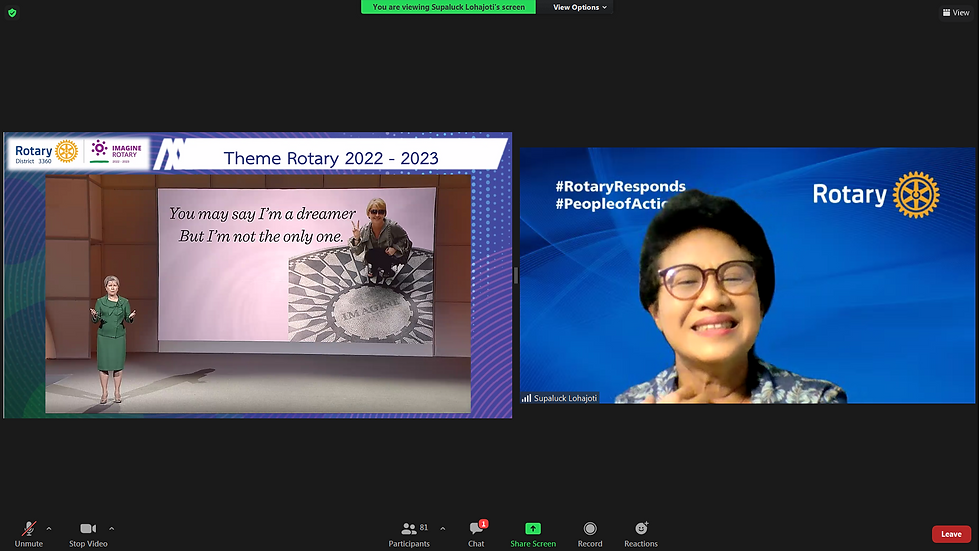
Task: Click the Imagine Rotary logo on slide
Action: [117, 152]
